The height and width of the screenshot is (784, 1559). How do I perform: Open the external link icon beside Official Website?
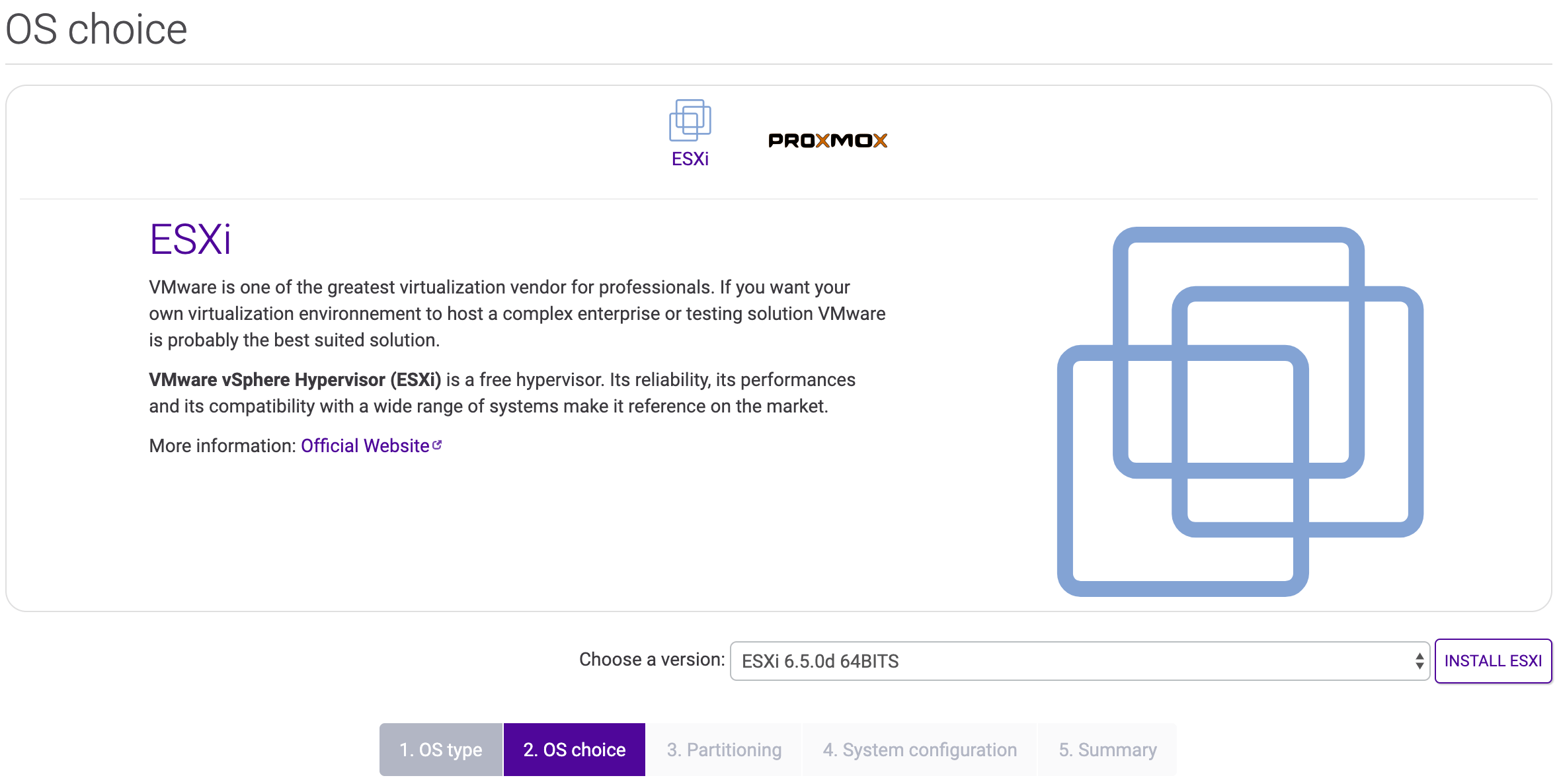(x=437, y=445)
